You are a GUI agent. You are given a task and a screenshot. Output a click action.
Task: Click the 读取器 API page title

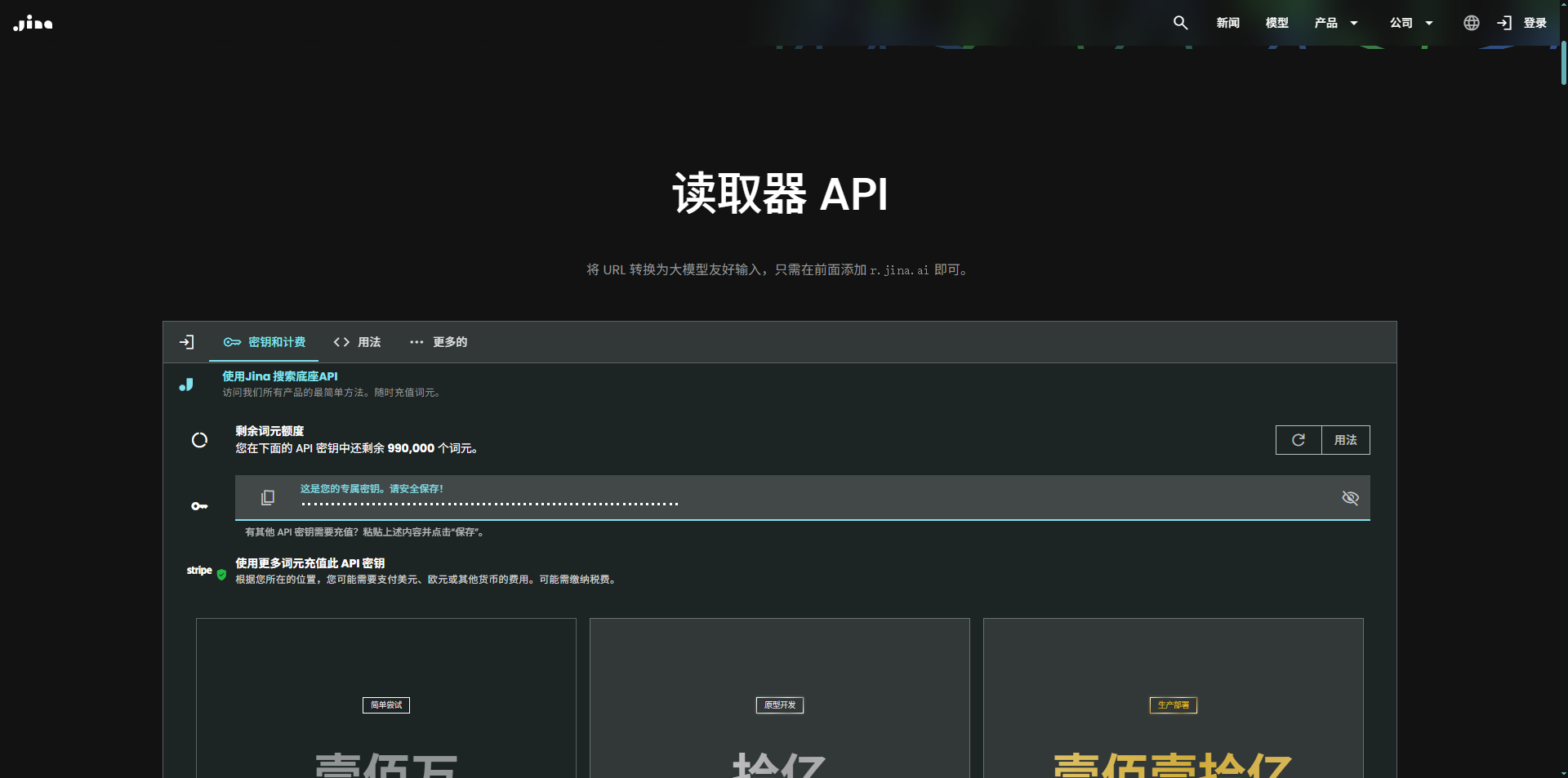coord(780,193)
